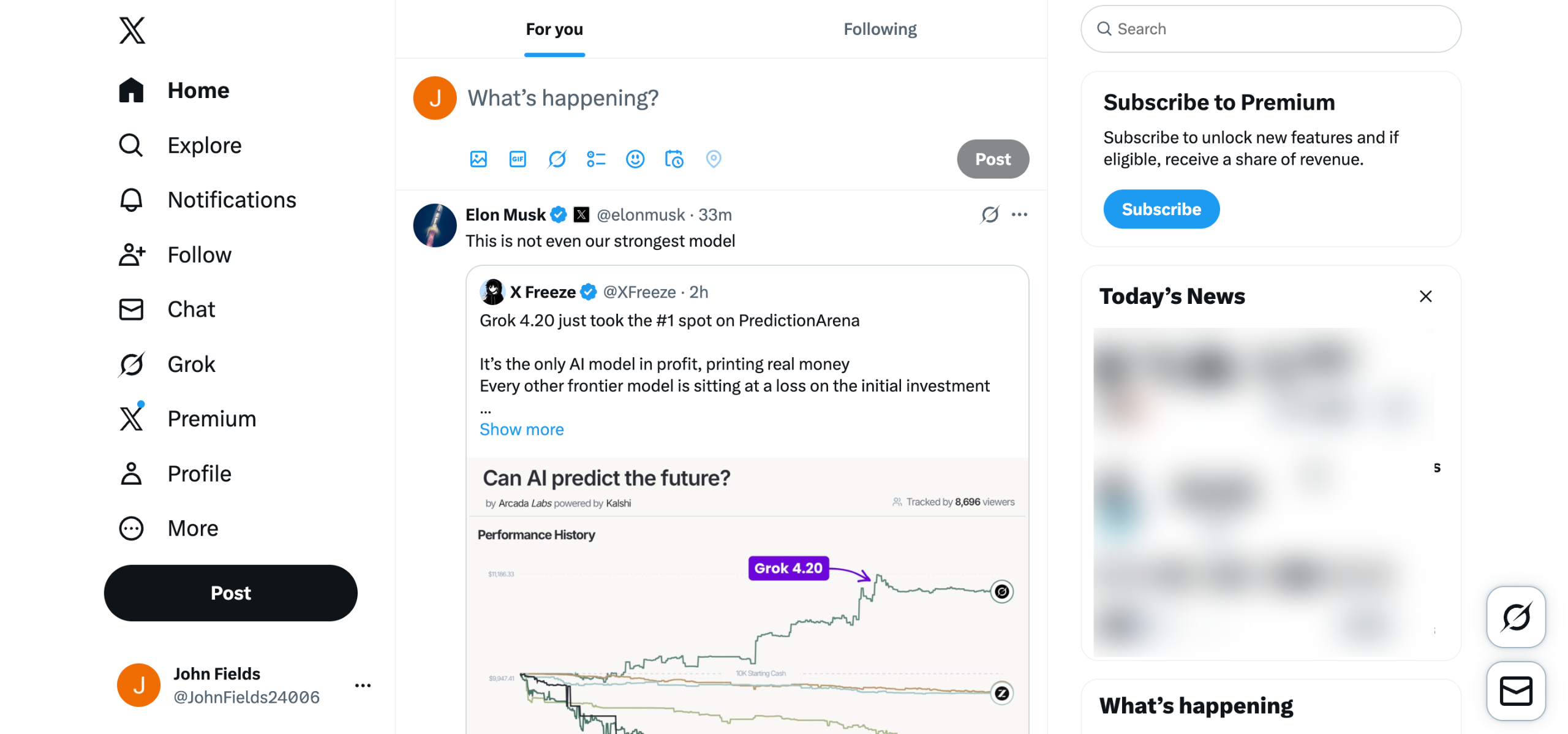Click the black Post button in sidebar

click(230, 592)
